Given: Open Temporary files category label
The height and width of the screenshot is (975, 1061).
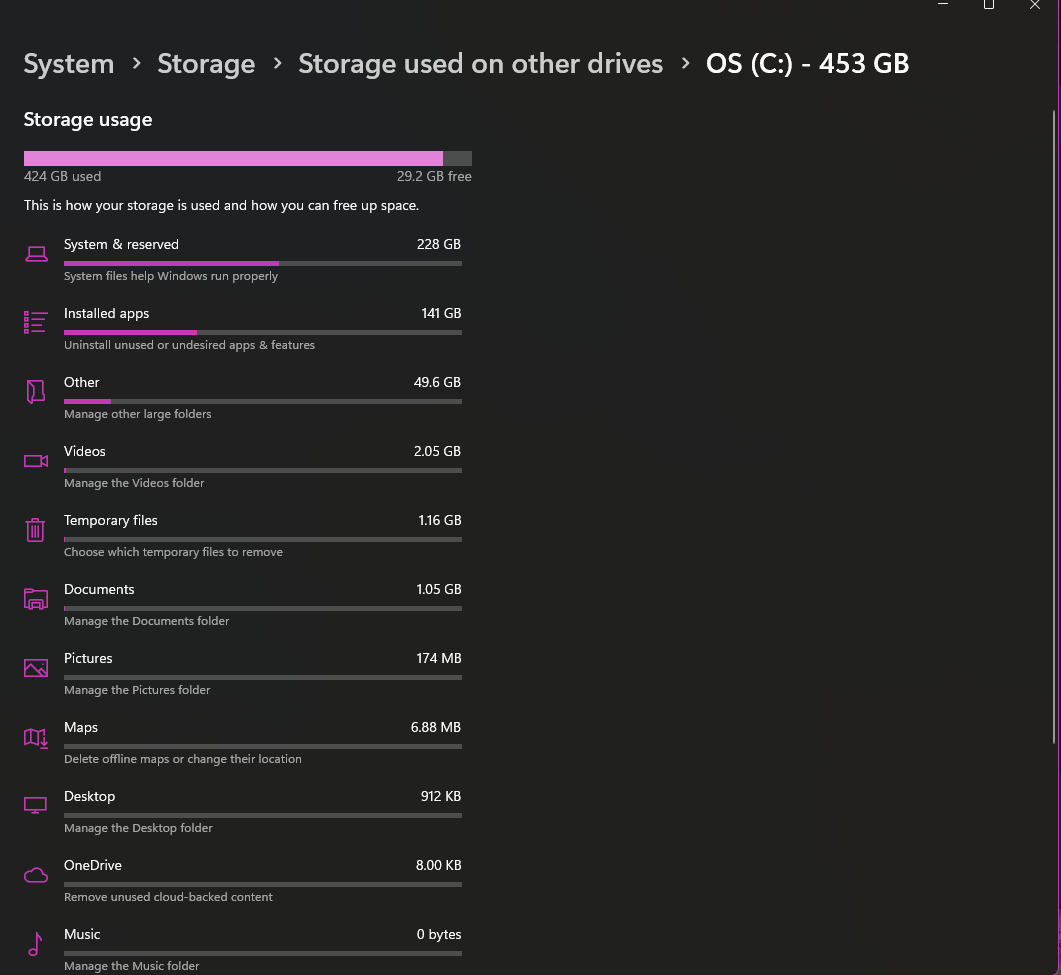Looking at the screenshot, I should (x=111, y=520).
